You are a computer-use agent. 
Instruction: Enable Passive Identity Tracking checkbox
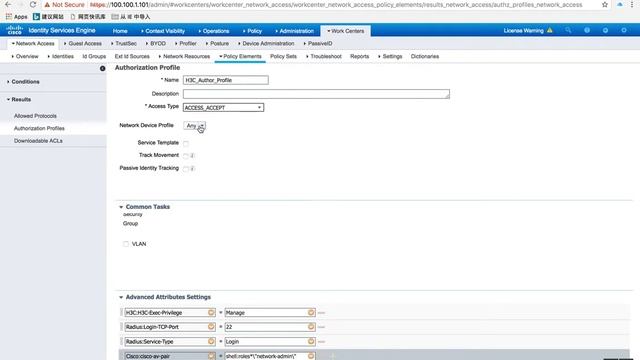(186, 169)
